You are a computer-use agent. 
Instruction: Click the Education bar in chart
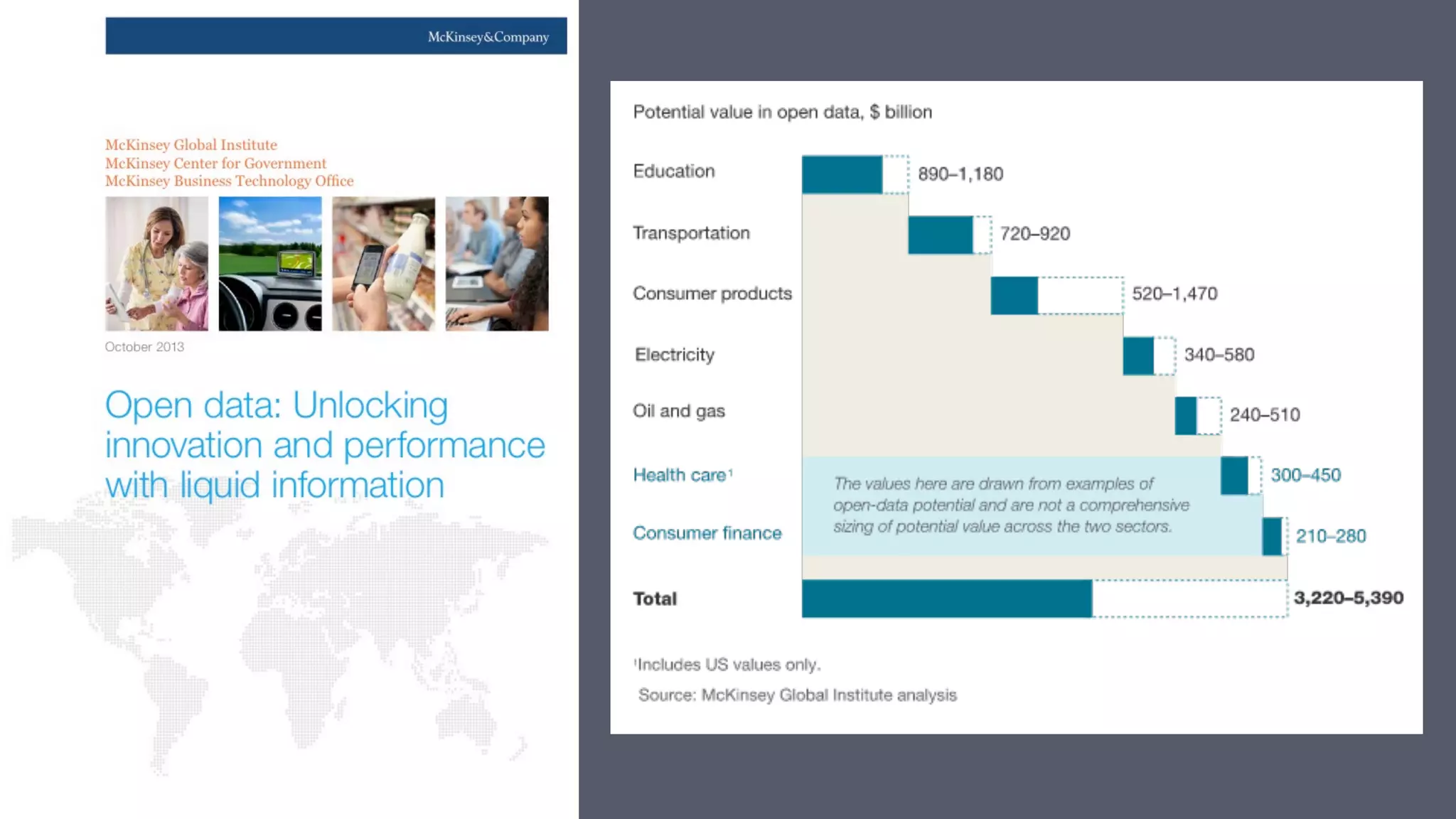(842, 175)
